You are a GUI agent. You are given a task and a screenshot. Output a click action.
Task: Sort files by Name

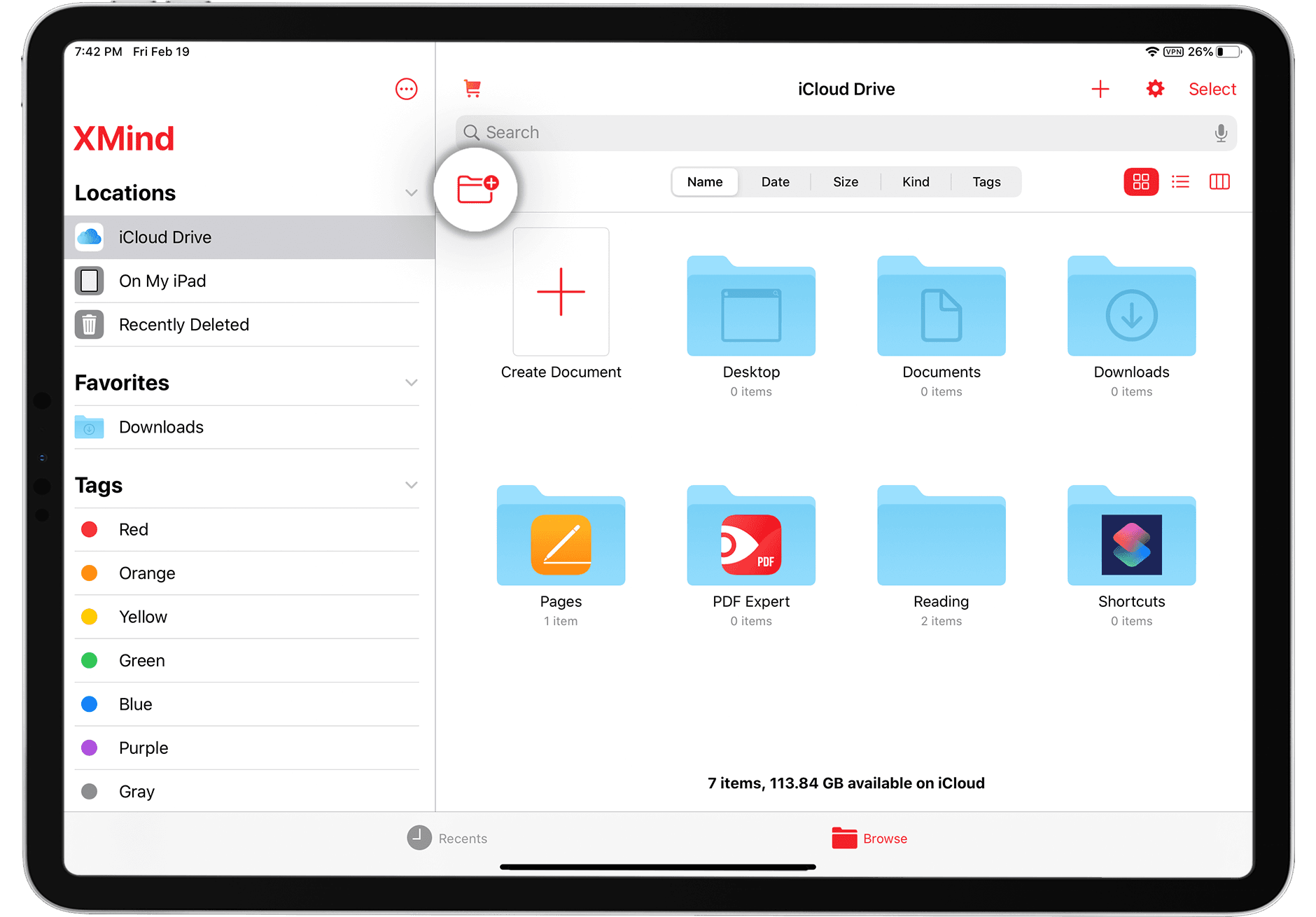(x=705, y=182)
